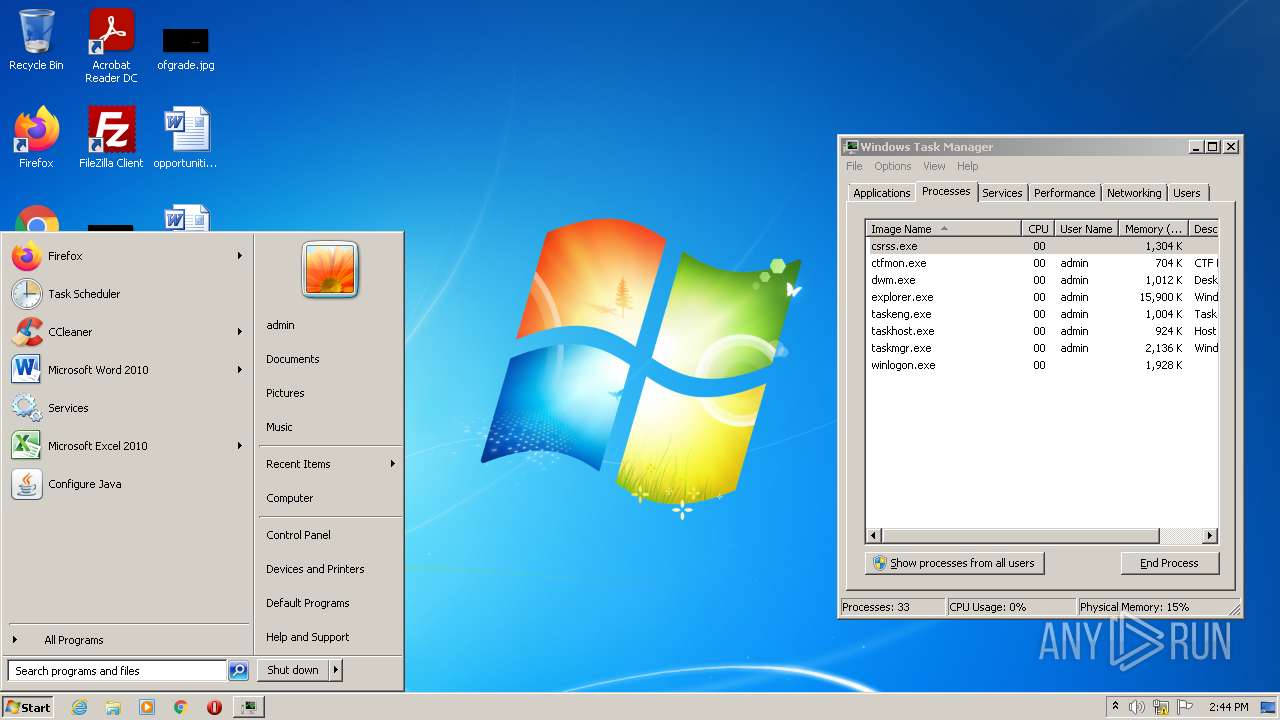The height and width of the screenshot is (720, 1280).
Task: Sort processes by Memory column
Action: coord(1153,229)
